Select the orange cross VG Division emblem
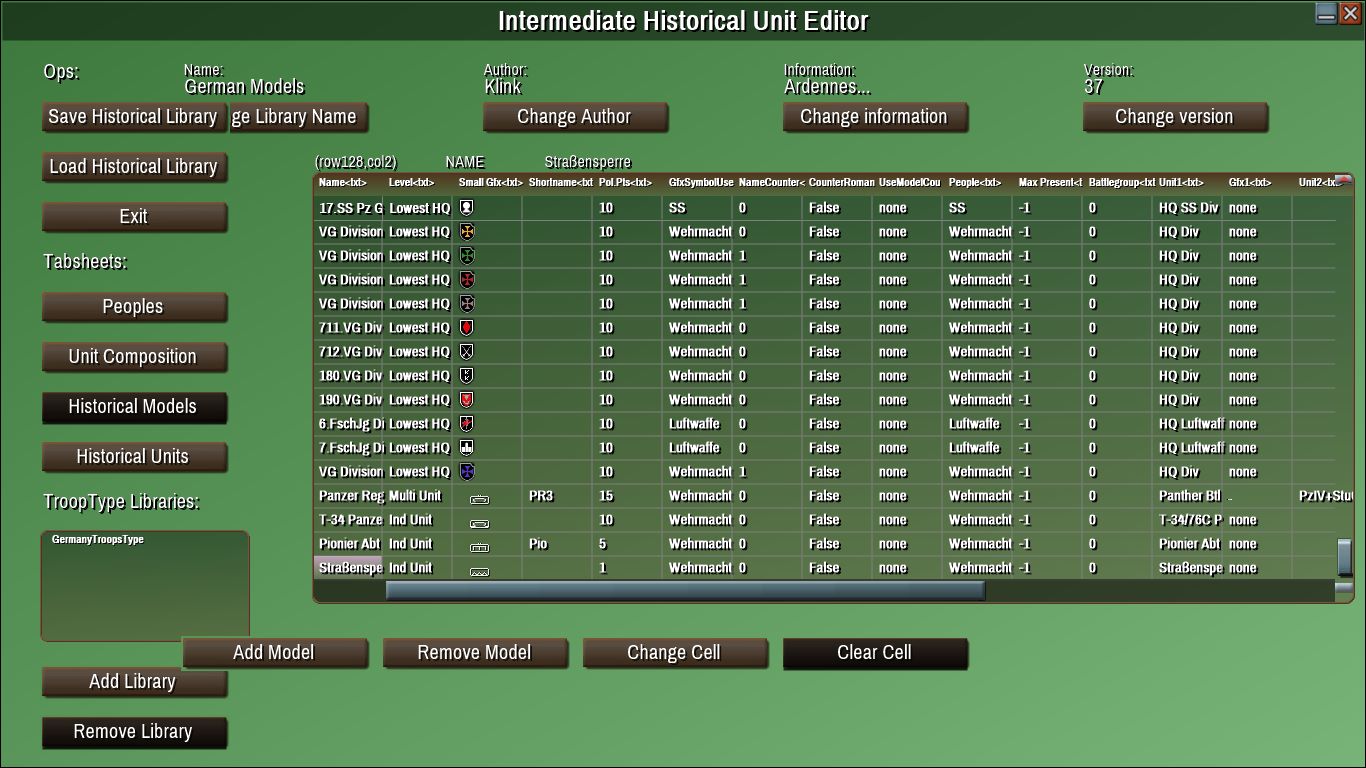The image size is (1366, 768). coord(466,232)
